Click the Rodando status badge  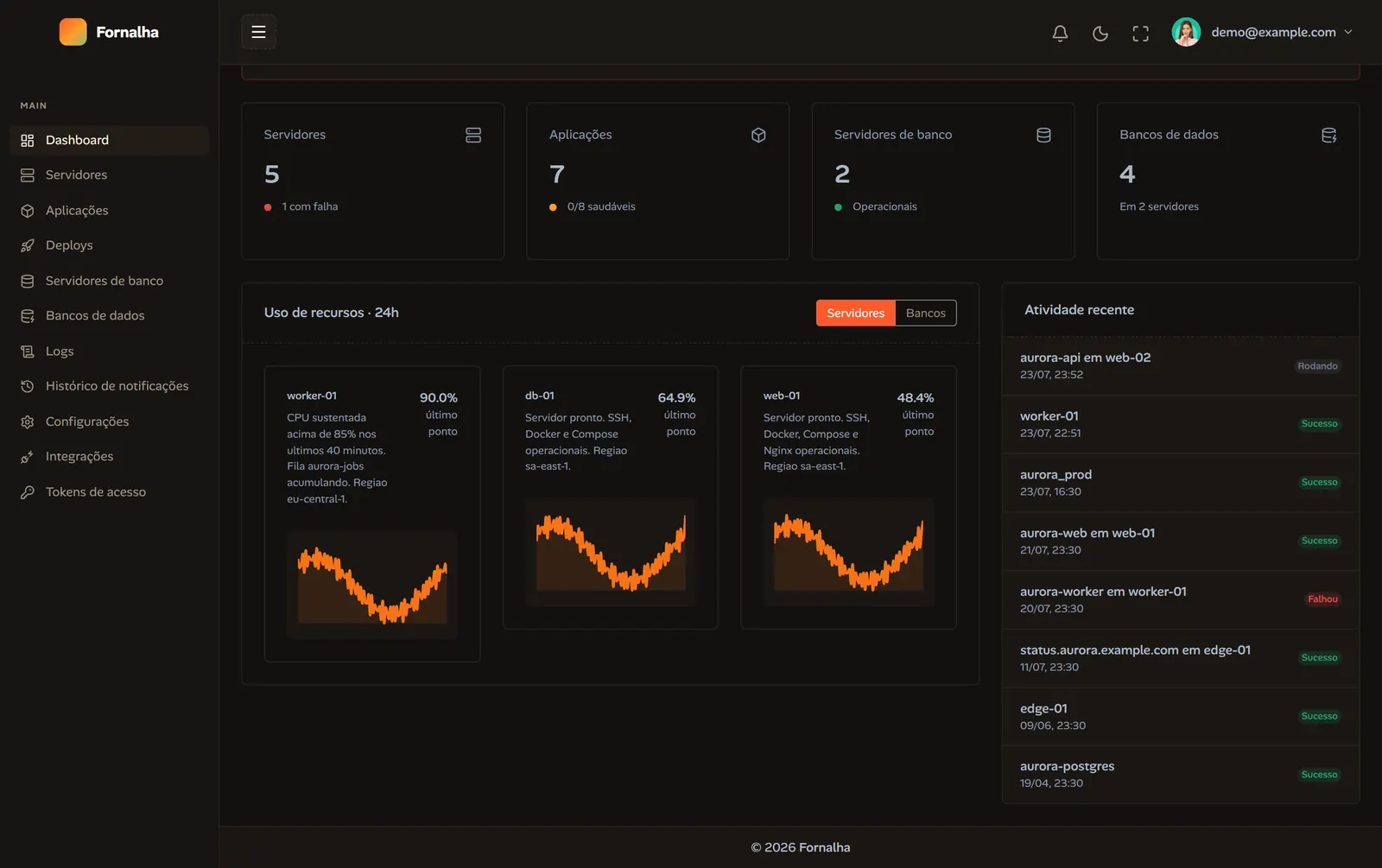pos(1317,366)
